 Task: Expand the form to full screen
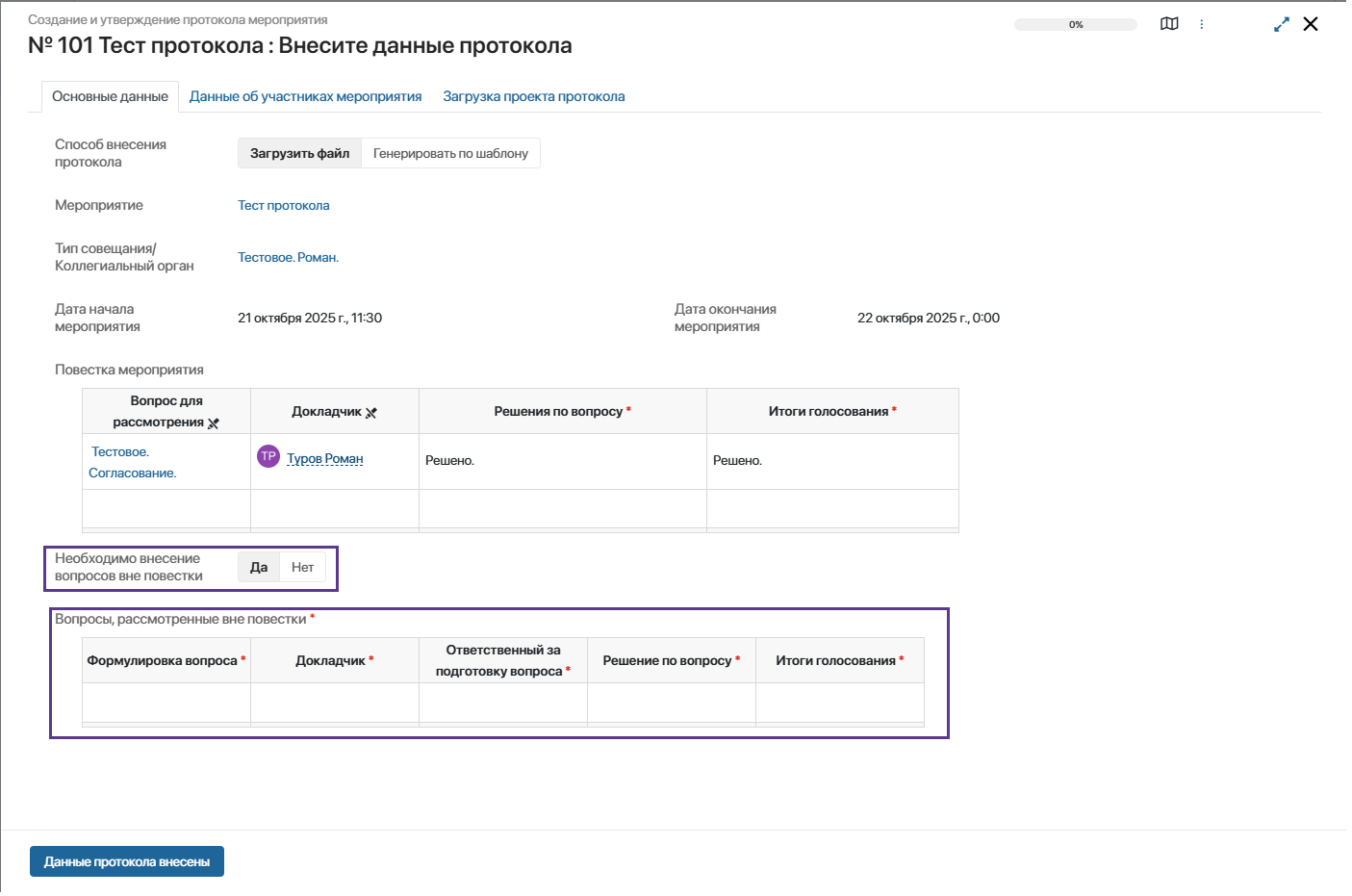(1281, 25)
